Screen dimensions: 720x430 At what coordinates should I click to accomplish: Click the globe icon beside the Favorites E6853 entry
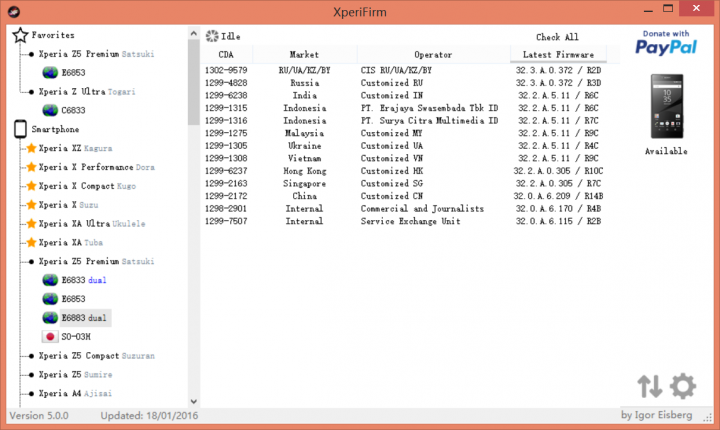click(x=50, y=73)
